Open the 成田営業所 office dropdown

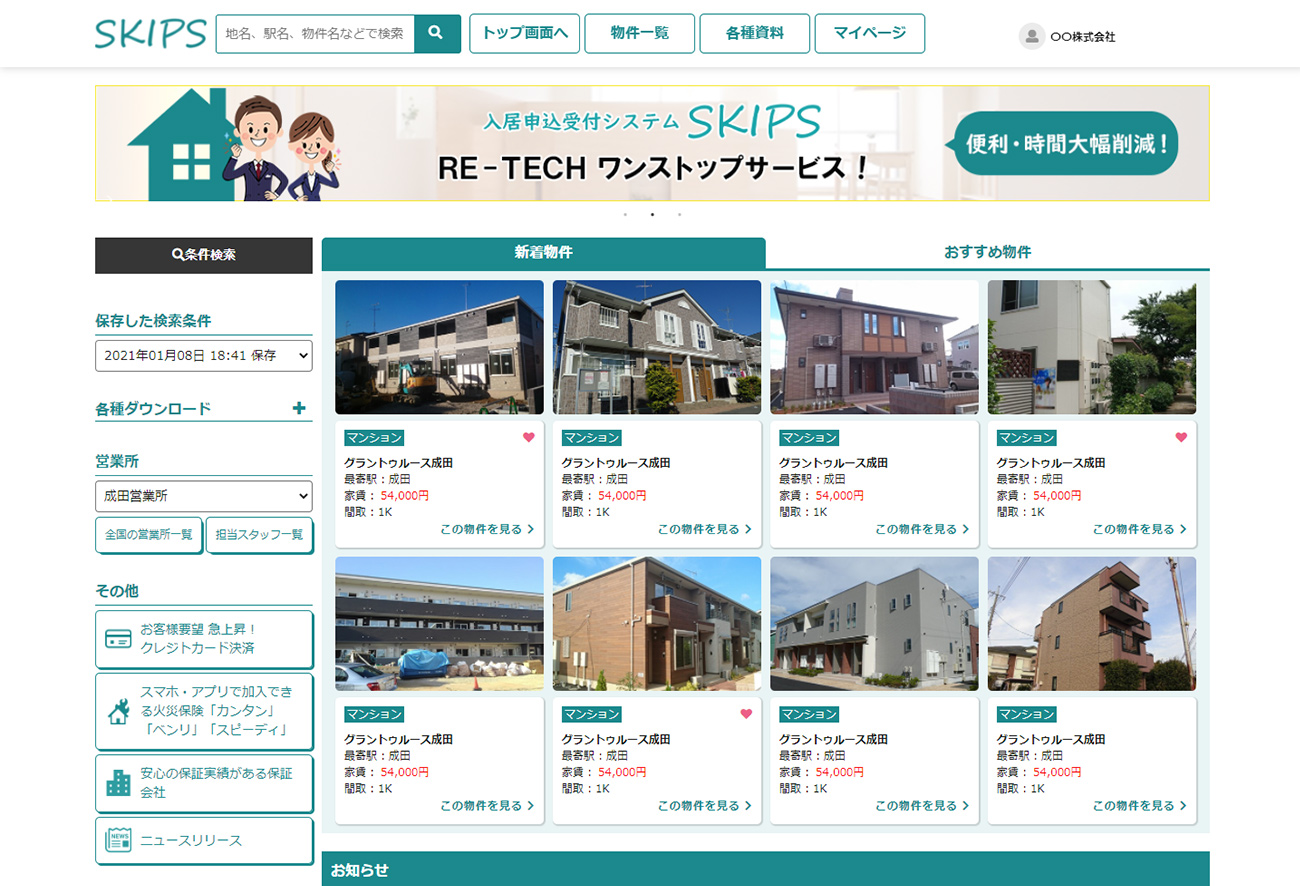point(203,495)
